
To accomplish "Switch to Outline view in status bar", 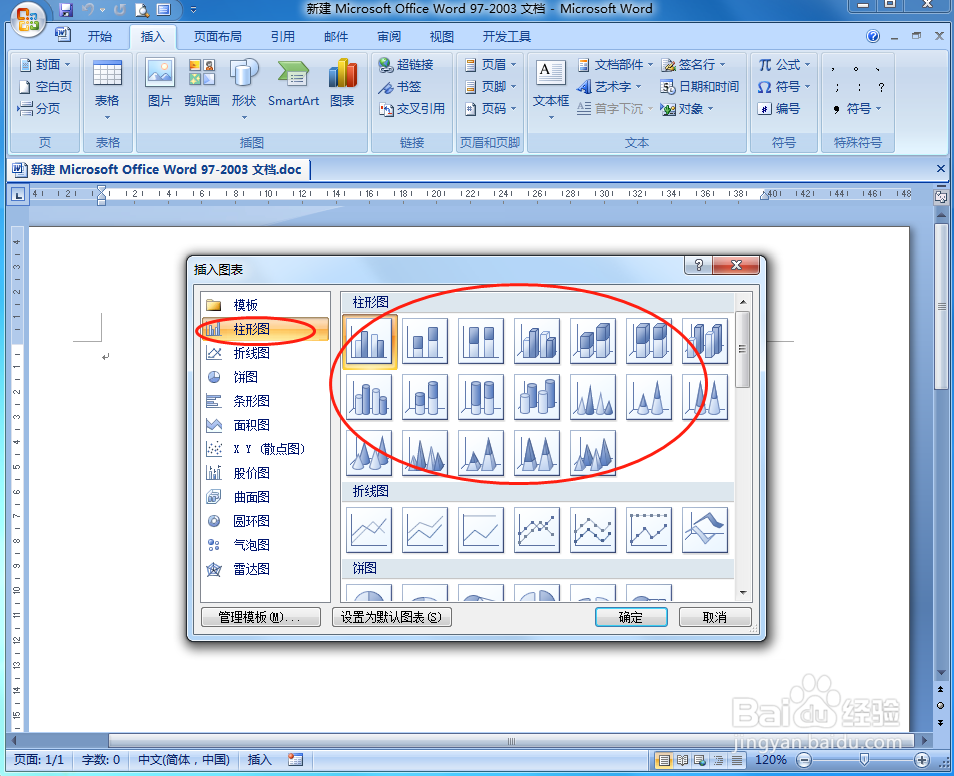I will coord(716,760).
